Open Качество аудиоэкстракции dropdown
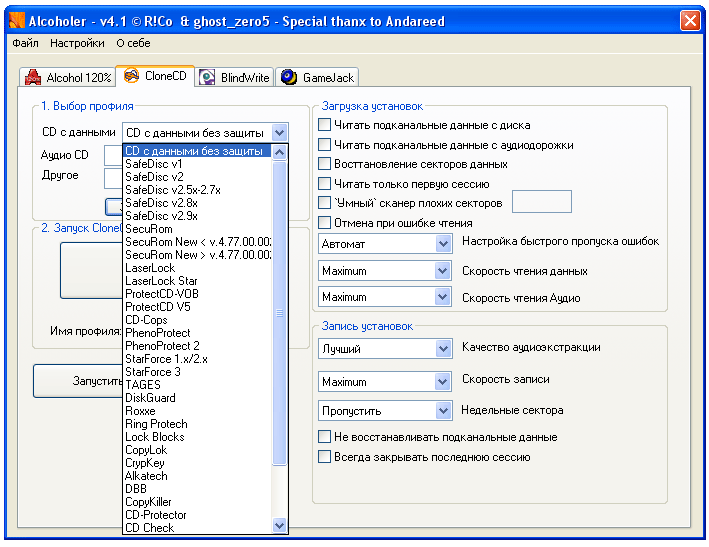Image resolution: width=709 pixels, height=547 pixels. point(443,349)
